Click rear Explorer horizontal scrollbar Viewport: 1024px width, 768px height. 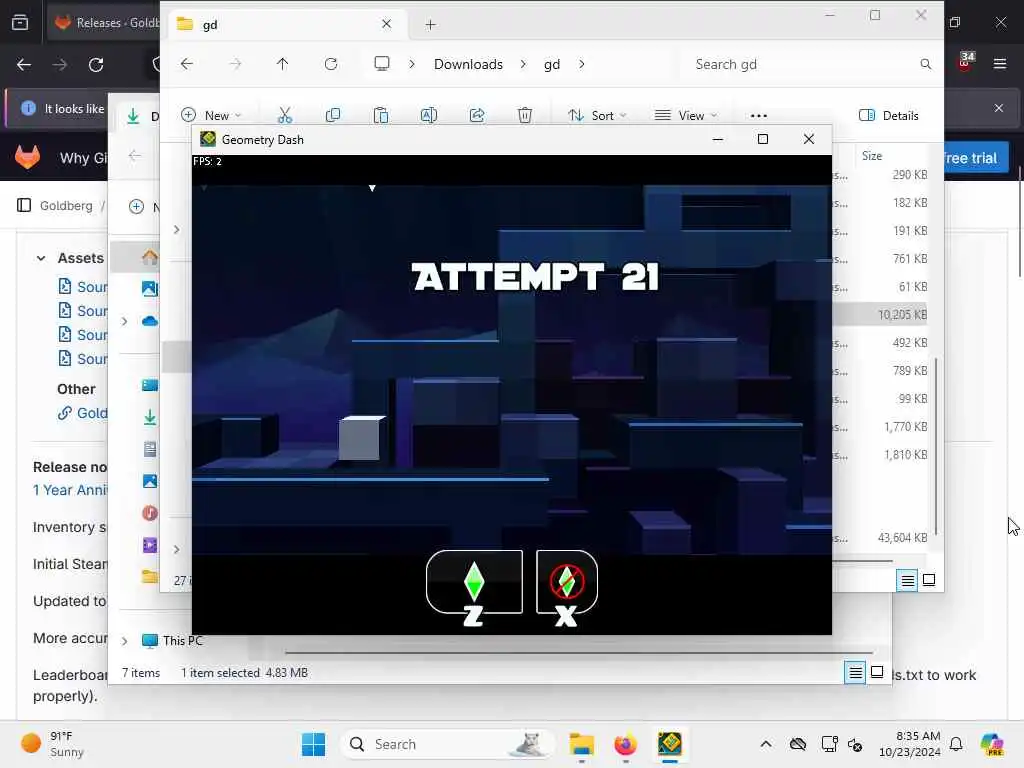pos(579,652)
